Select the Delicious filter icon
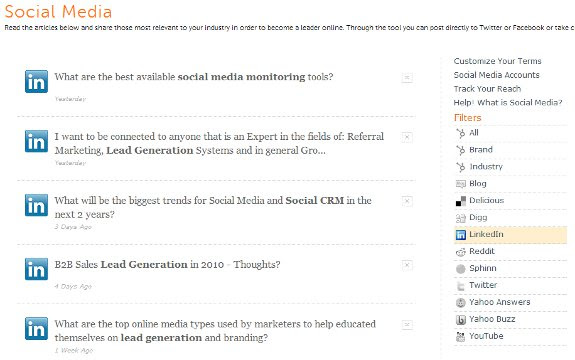 point(461,201)
